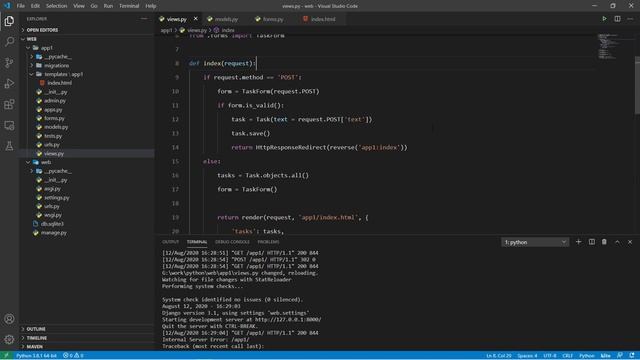The image size is (640, 360).
Task: Open the Extensions view
Action: (9, 104)
